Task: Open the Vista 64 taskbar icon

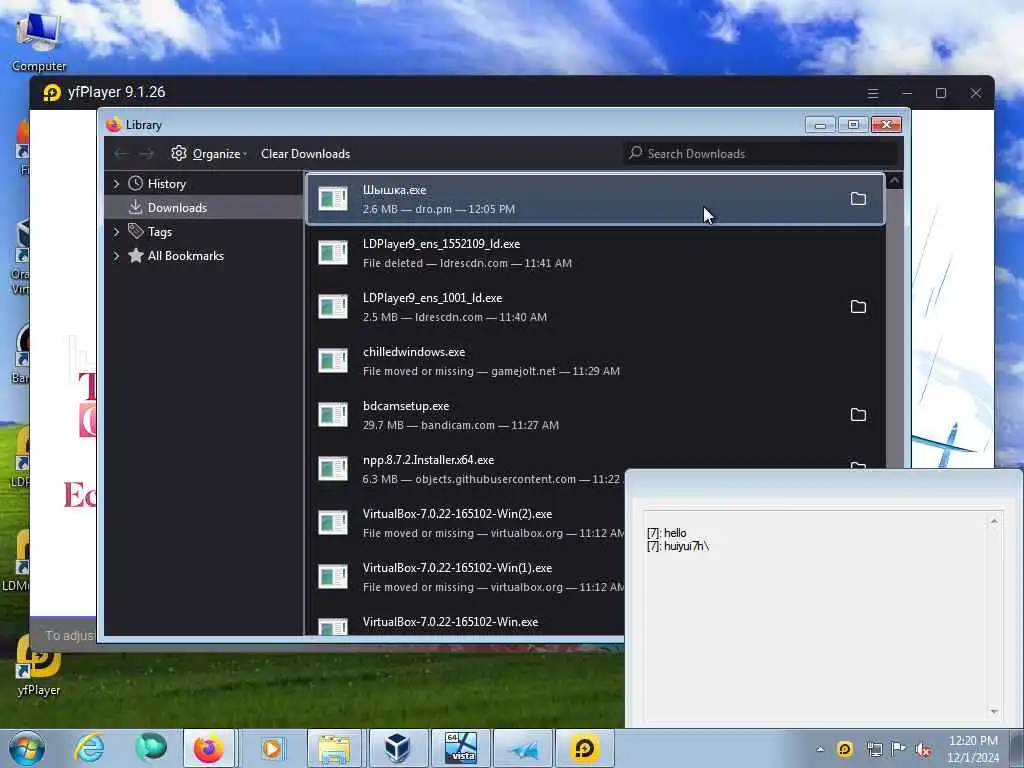Action: pyautogui.click(x=460, y=748)
